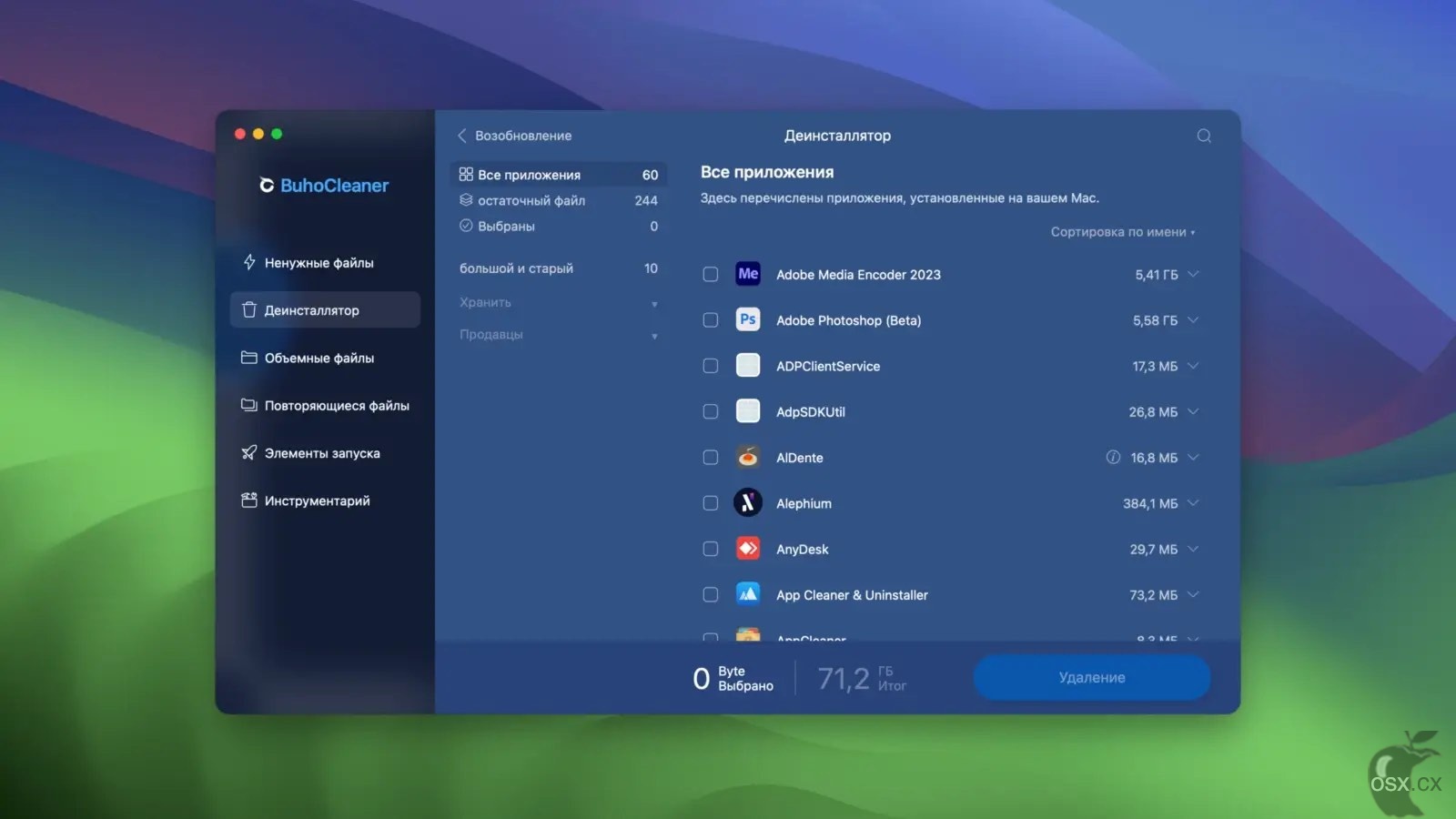The width and height of the screenshot is (1456, 819).
Task: Click the Adobe Media Encoder app icon
Action: pyautogui.click(x=748, y=274)
